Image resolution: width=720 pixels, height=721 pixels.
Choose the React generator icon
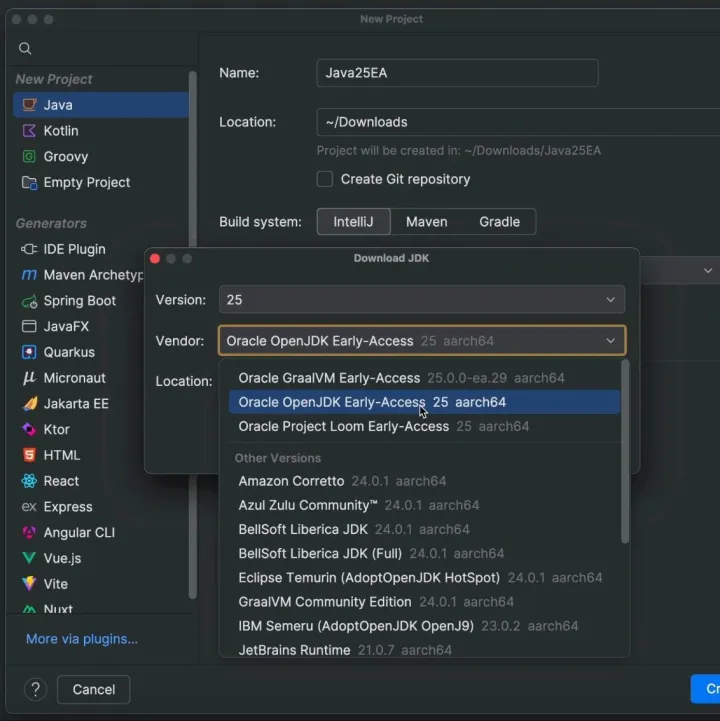pyautogui.click(x=29, y=481)
